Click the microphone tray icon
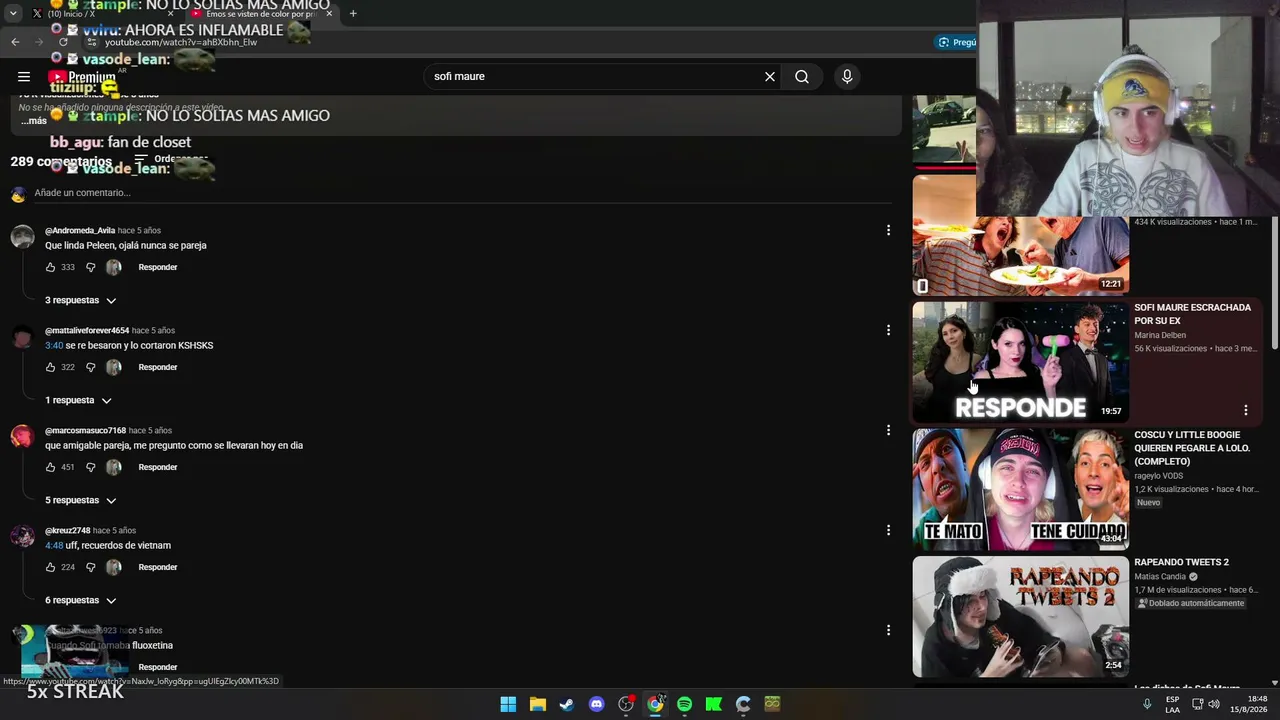The image size is (1280, 720). click(1147, 704)
